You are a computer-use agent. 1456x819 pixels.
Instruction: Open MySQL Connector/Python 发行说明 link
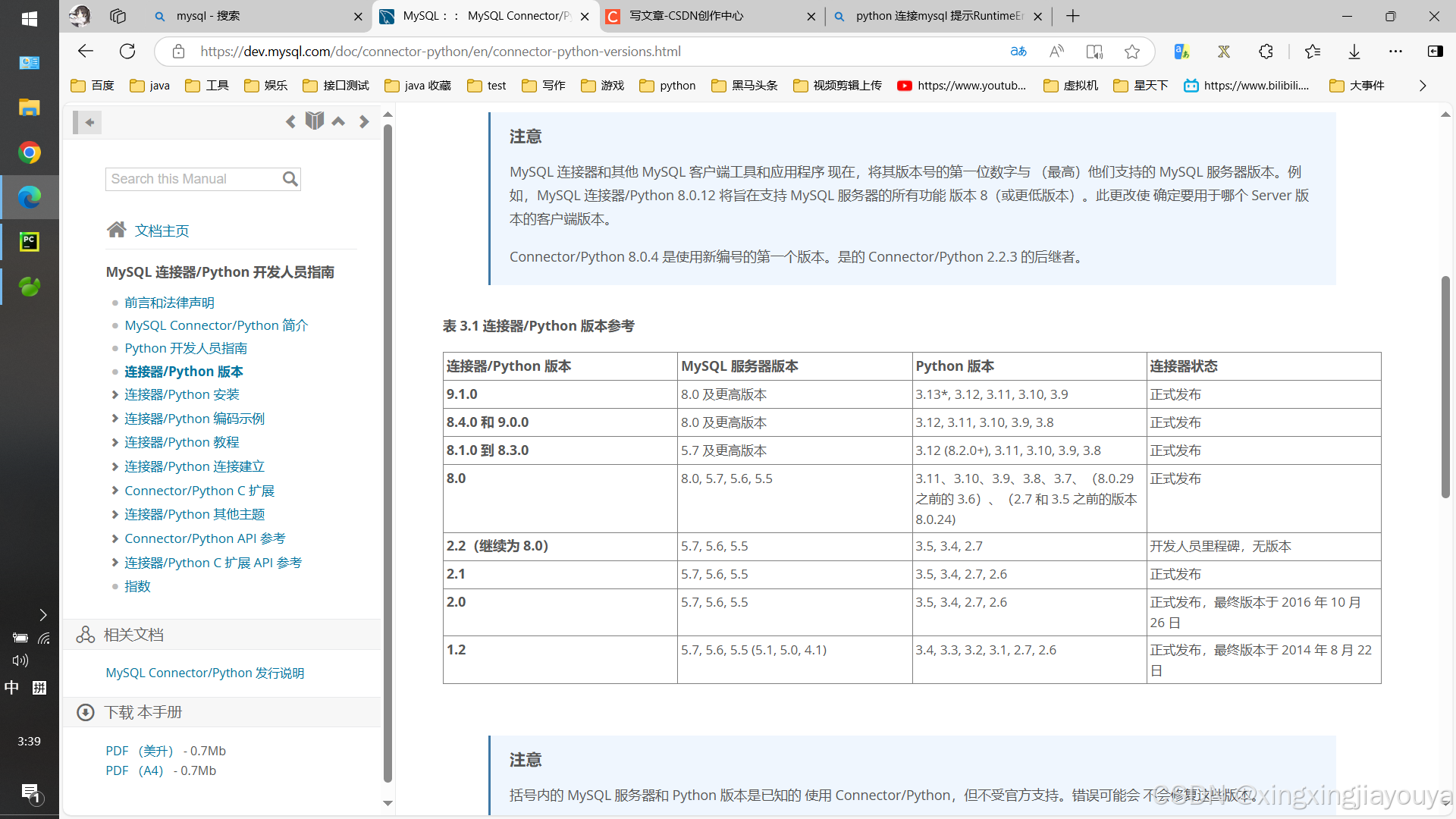(x=204, y=673)
